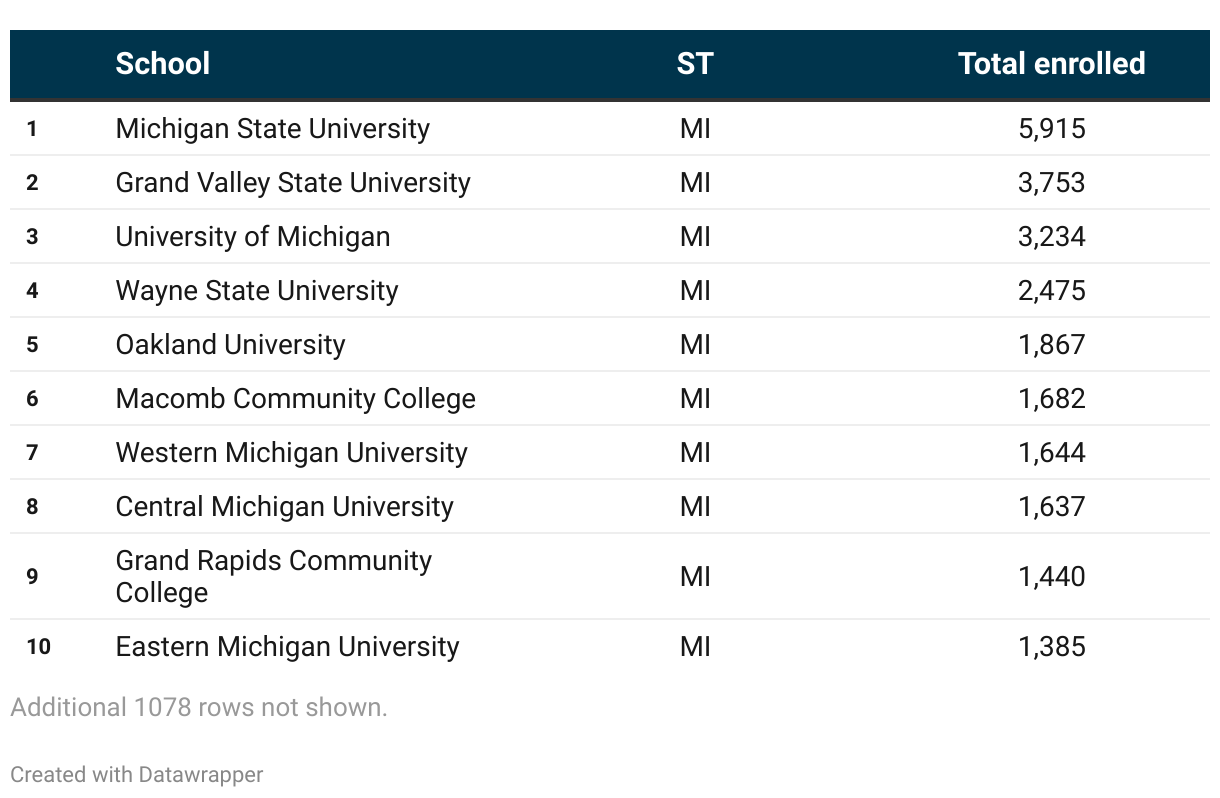Screen dimensions: 1220x798
Task: Sort by Total enrolled column header
Action: [x=1051, y=64]
